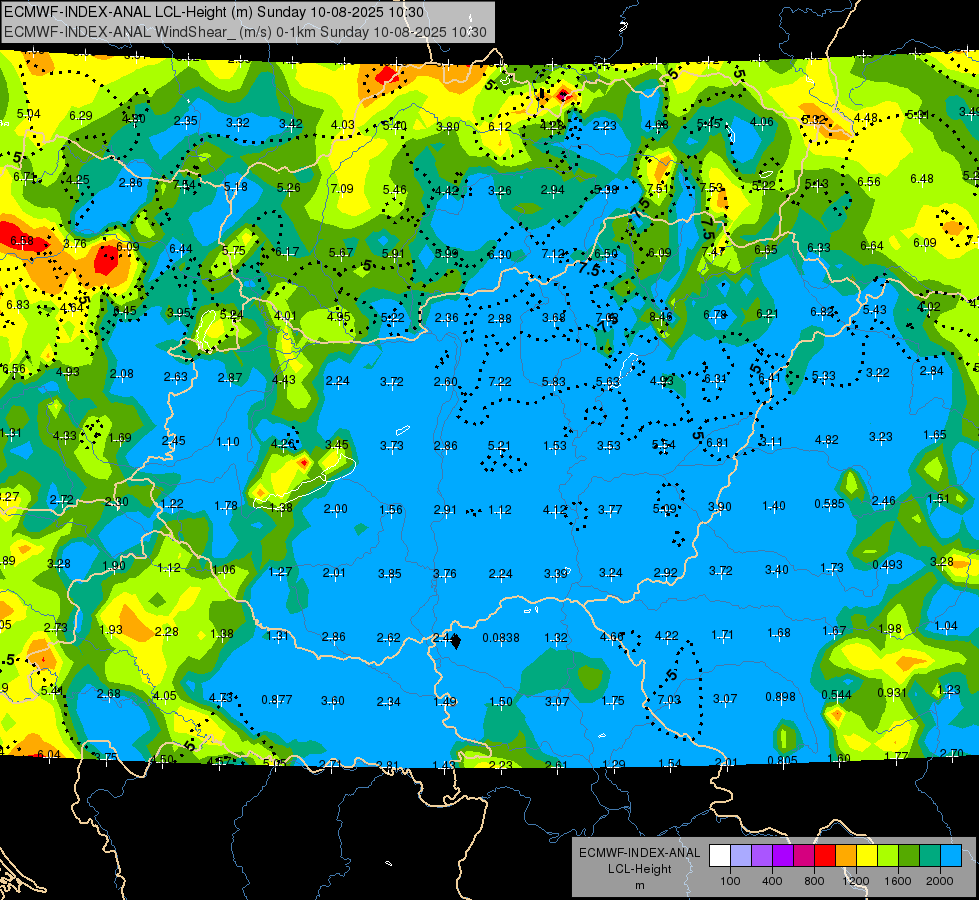Viewport: 979px width, 900px height.
Task: Click the pale lavender legend swatch
Action: [741, 856]
